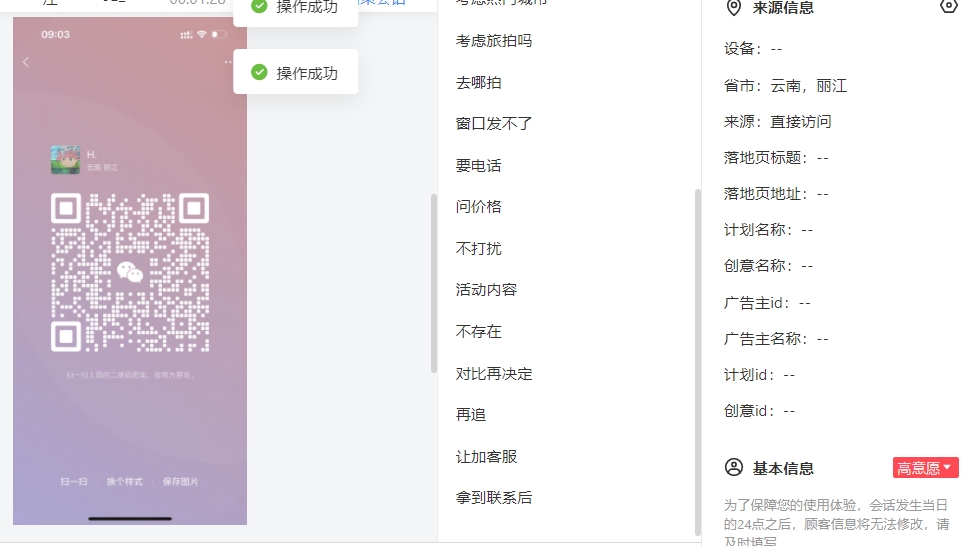The image size is (977, 546).
Task: Select the 不打扰 quick reply
Action: pyautogui.click(x=479, y=249)
